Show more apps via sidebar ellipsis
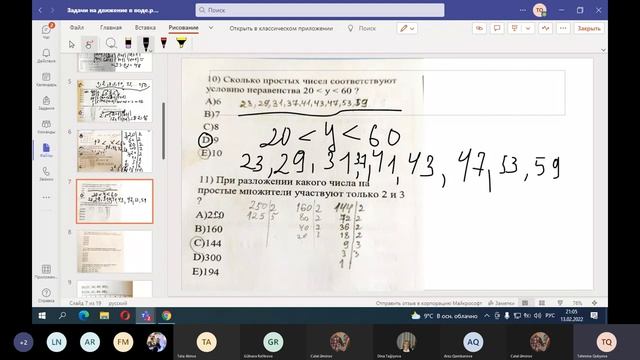640x360 pixels. (46, 197)
